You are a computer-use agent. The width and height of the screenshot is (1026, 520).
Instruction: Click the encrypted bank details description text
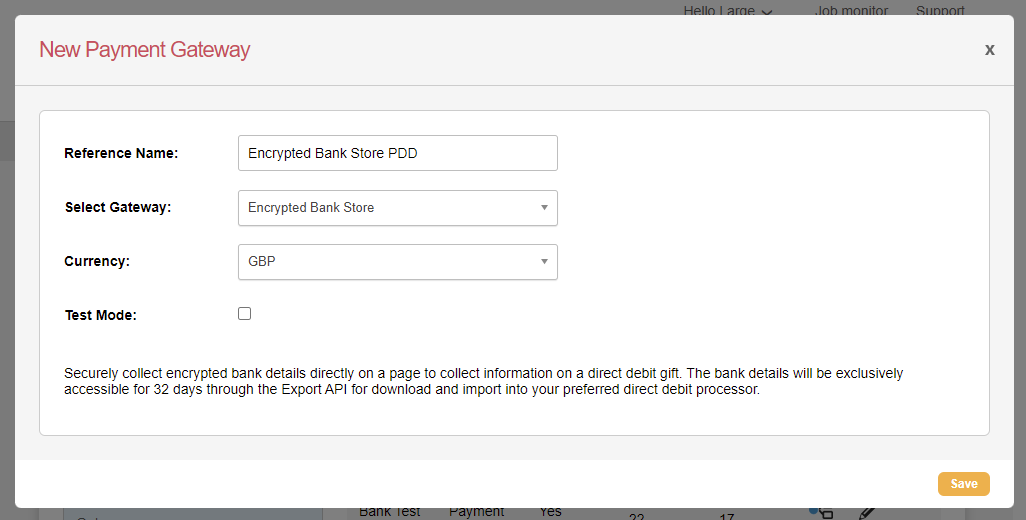pyautogui.click(x=483, y=381)
